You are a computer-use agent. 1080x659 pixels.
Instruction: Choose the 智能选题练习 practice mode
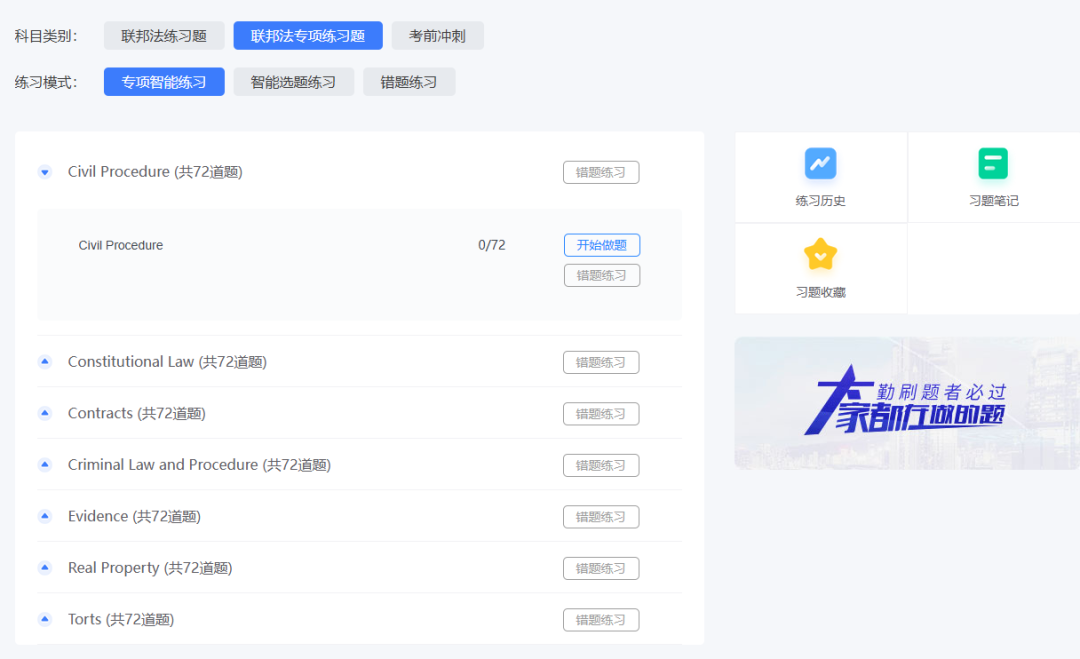[293, 82]
